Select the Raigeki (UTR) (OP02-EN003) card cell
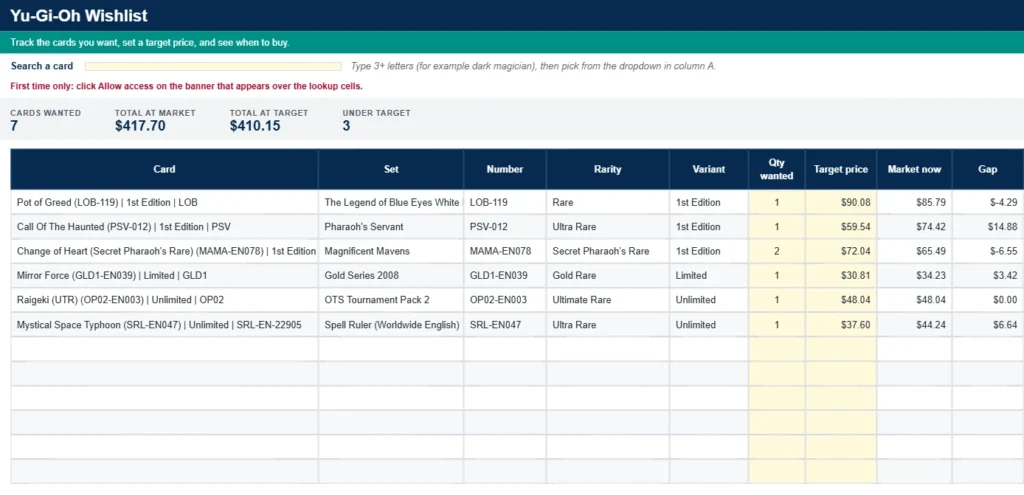The image size is (1024, 495). pyautogui.click(x=165, y=300)
